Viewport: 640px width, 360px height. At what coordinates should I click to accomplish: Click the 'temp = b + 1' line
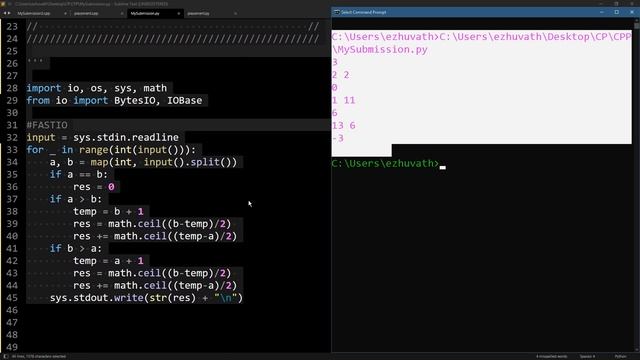tap(108, 211)
